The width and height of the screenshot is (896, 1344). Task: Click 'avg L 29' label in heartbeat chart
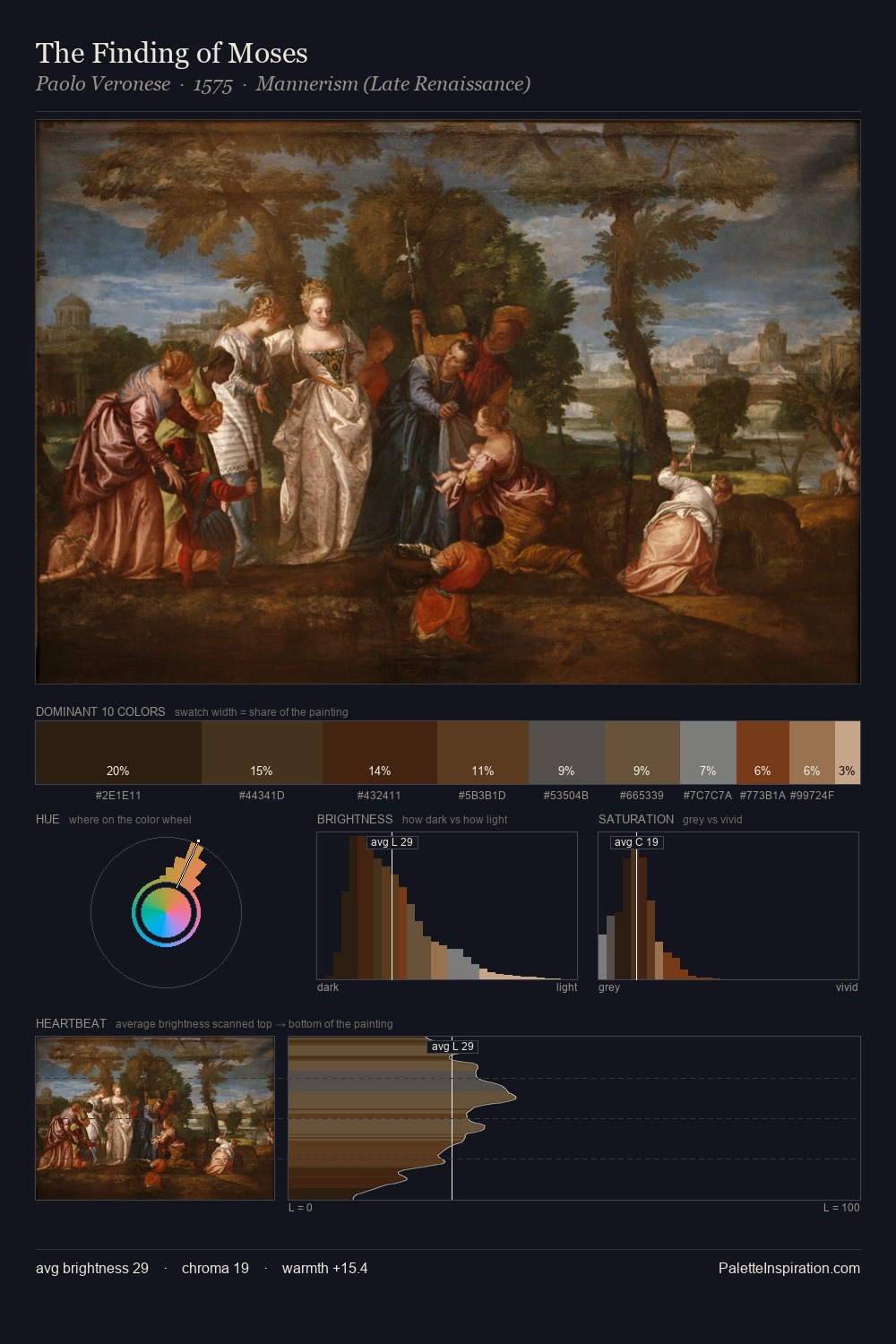click(452, 1047)
